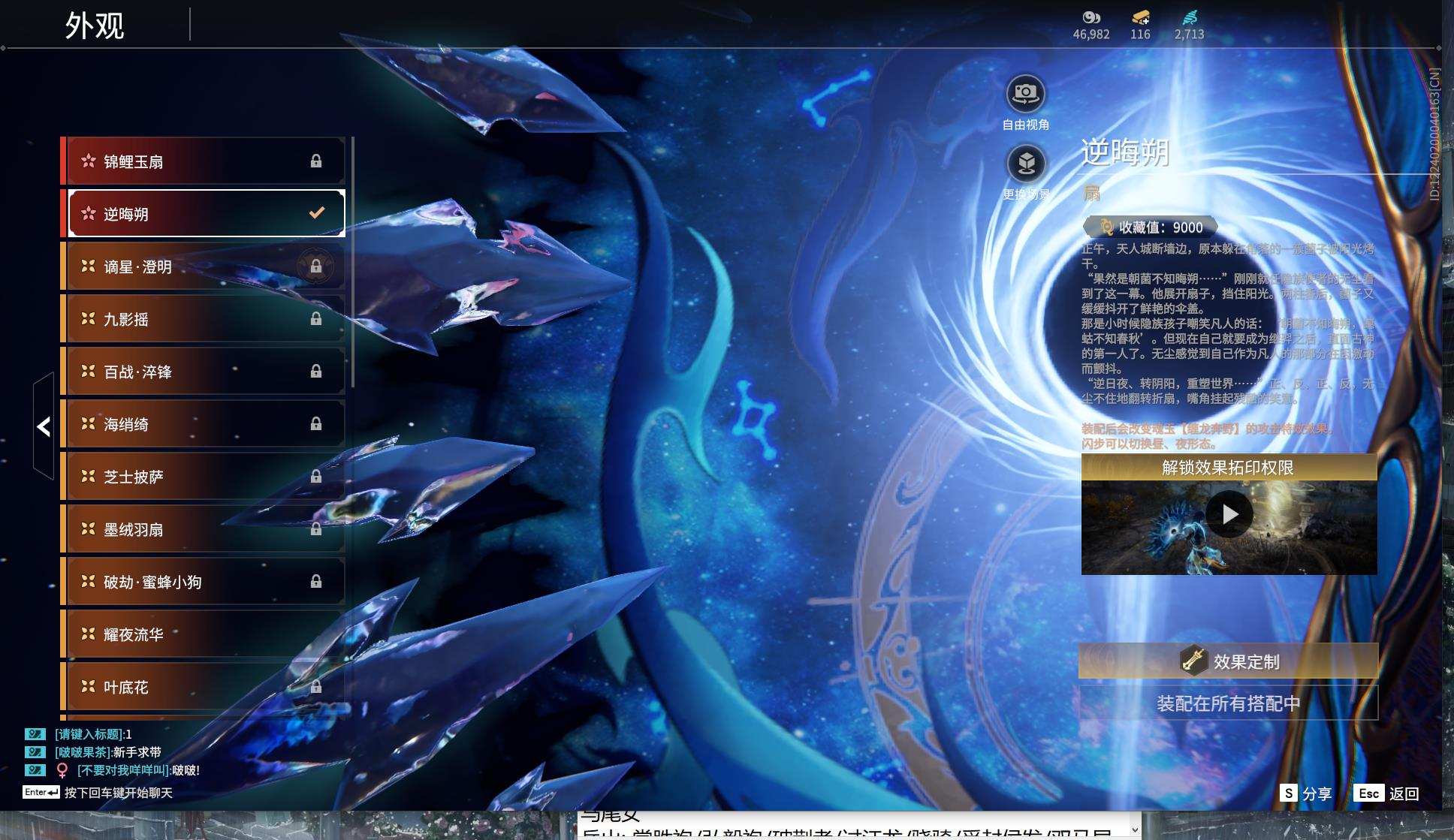Image resolution: width=1454 pixels, height=840 pixels.
Task: Click 装配在所有搭配中 to equip everywhere
Action: click(x=1229, y=703)
